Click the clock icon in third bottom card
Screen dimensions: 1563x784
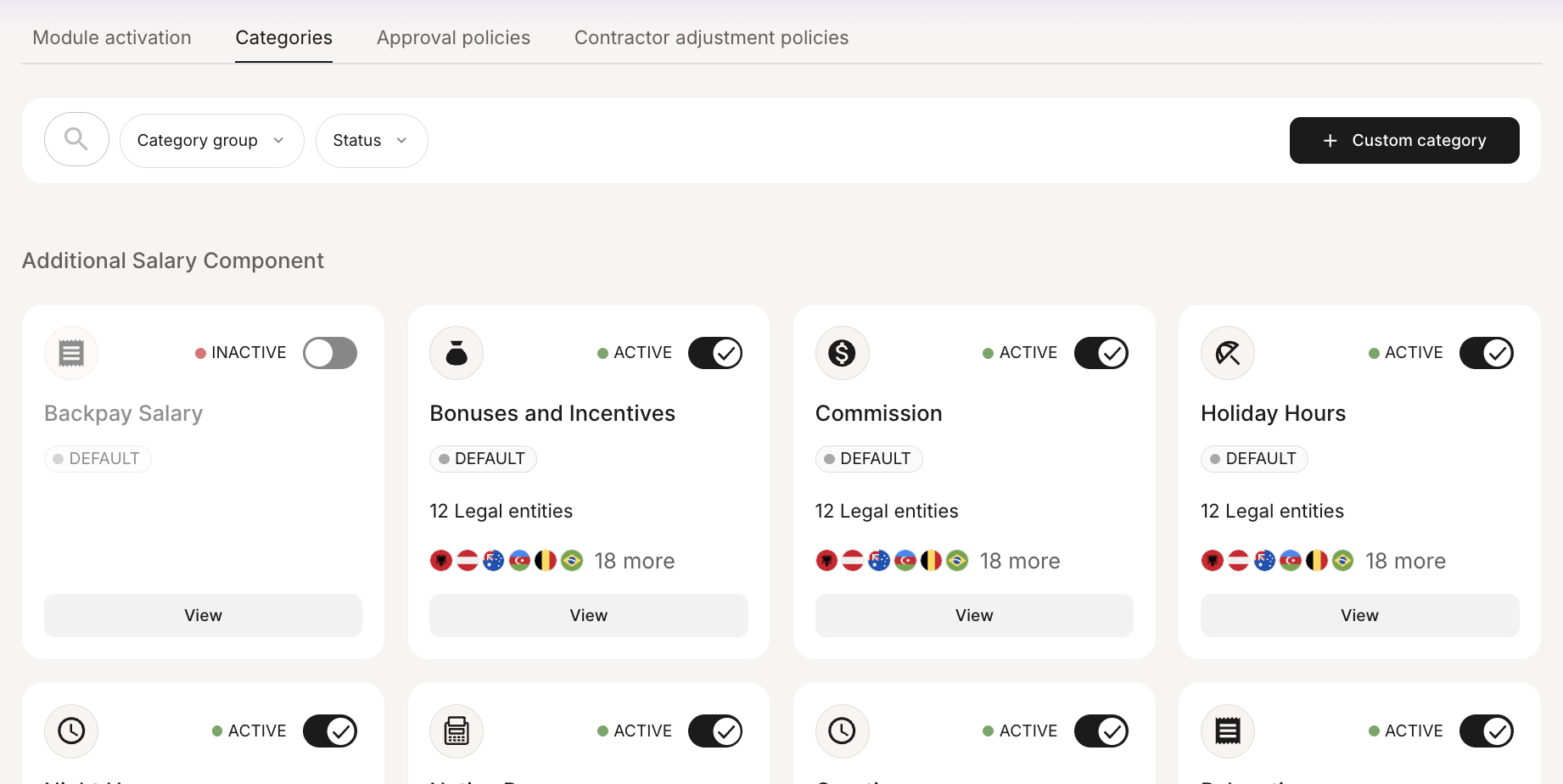842,731
